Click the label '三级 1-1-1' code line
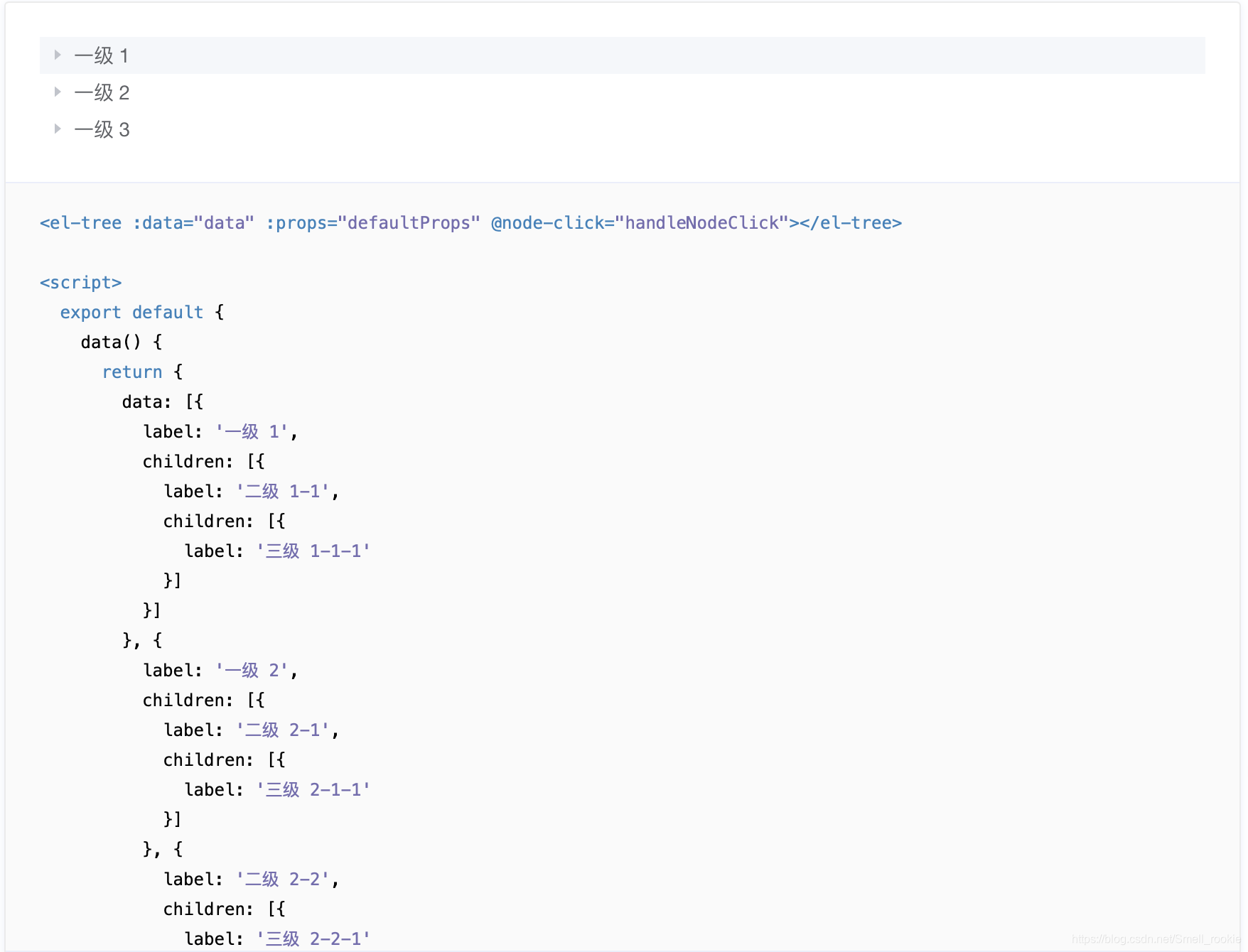1248x952 pixels. click(277, 551)
